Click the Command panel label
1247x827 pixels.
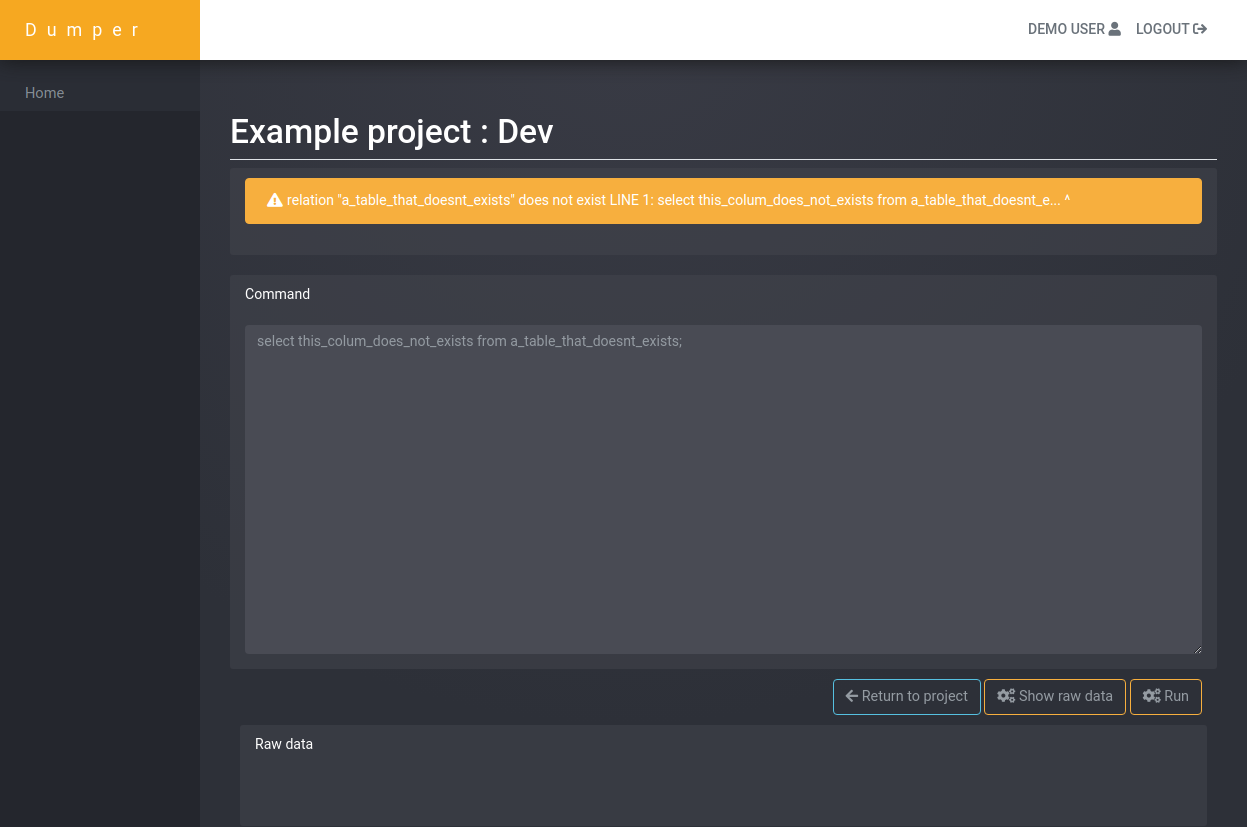(x=277, y=294)
